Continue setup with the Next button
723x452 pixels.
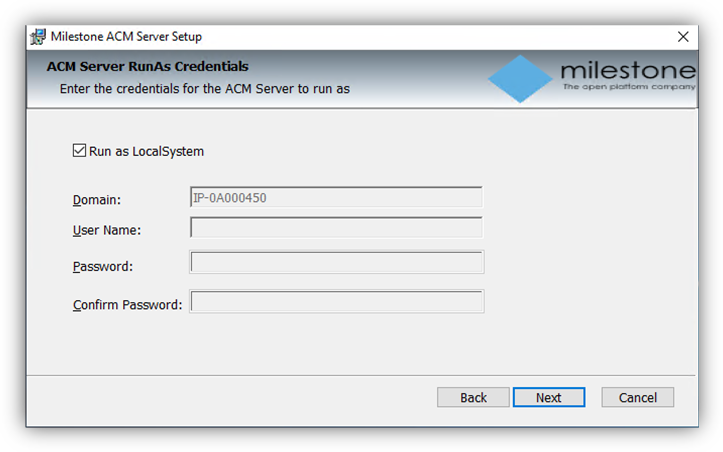tap(549, 397)
